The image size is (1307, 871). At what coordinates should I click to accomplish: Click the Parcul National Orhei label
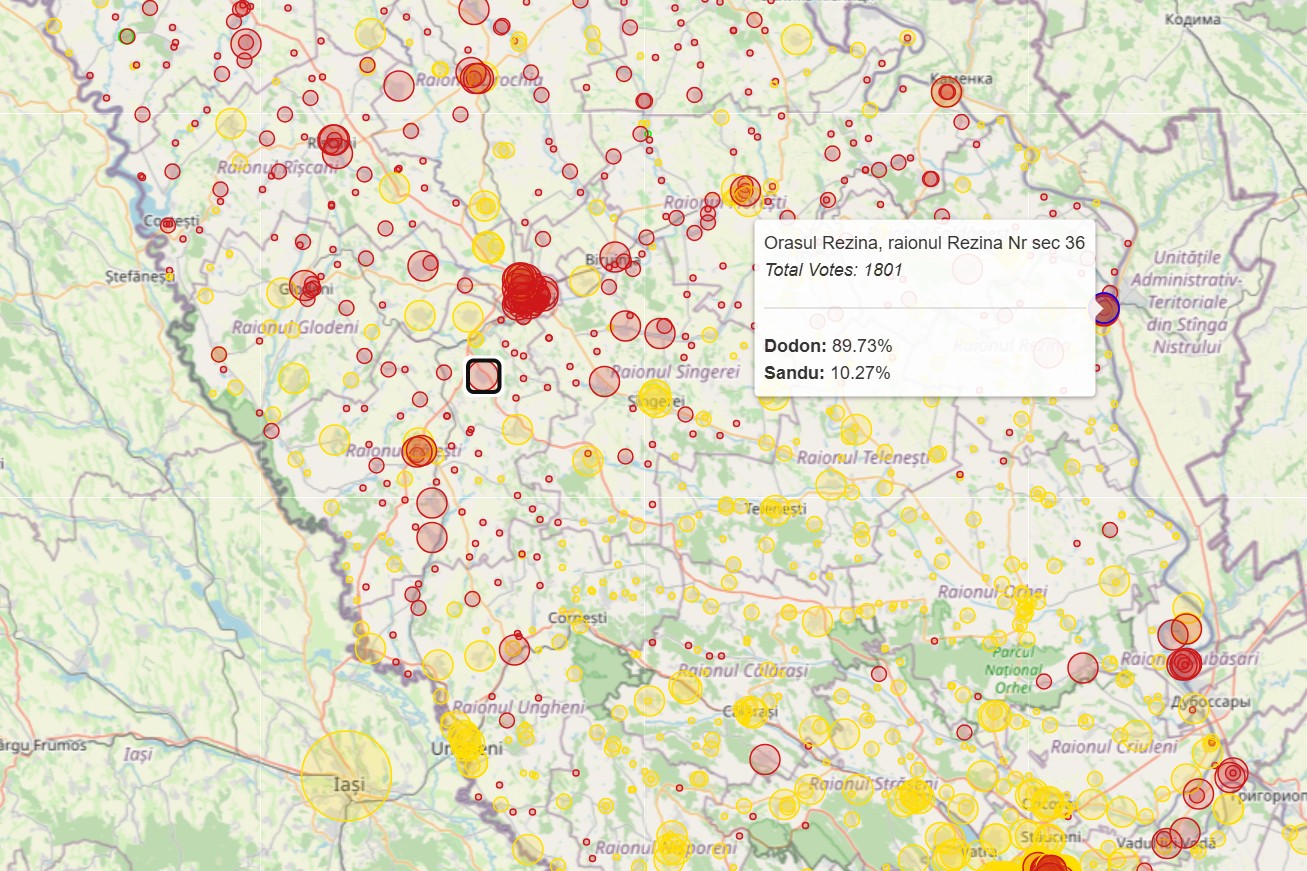(1013, 670)
